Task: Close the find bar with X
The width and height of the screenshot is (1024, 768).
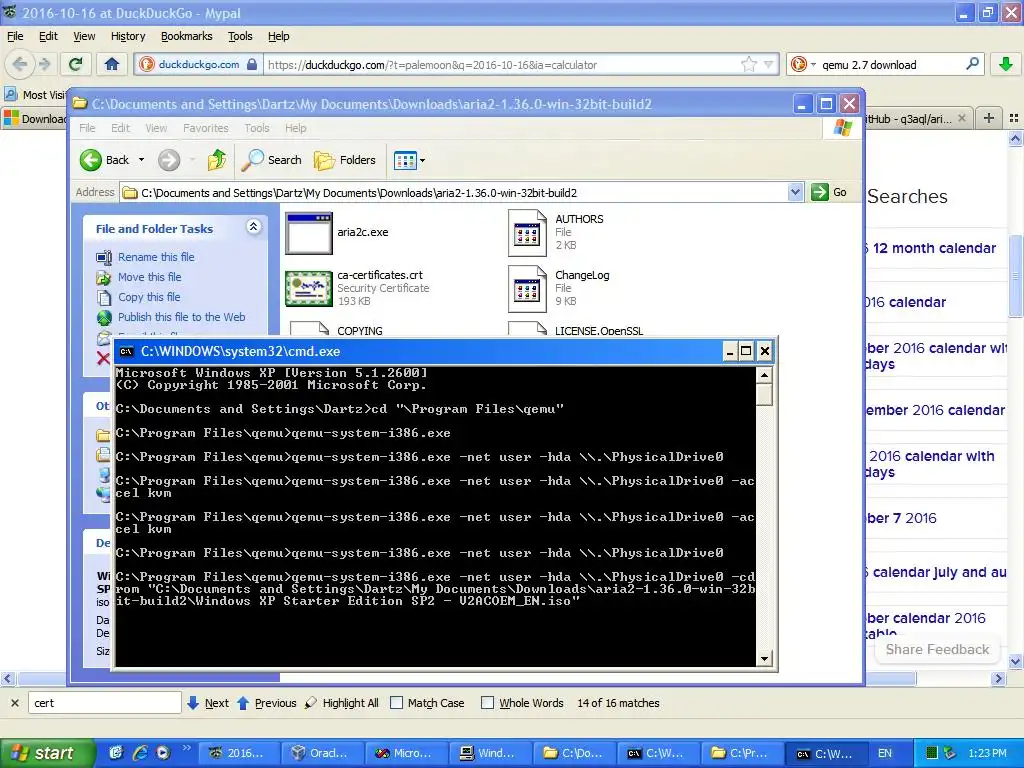Action: [14, 703]
